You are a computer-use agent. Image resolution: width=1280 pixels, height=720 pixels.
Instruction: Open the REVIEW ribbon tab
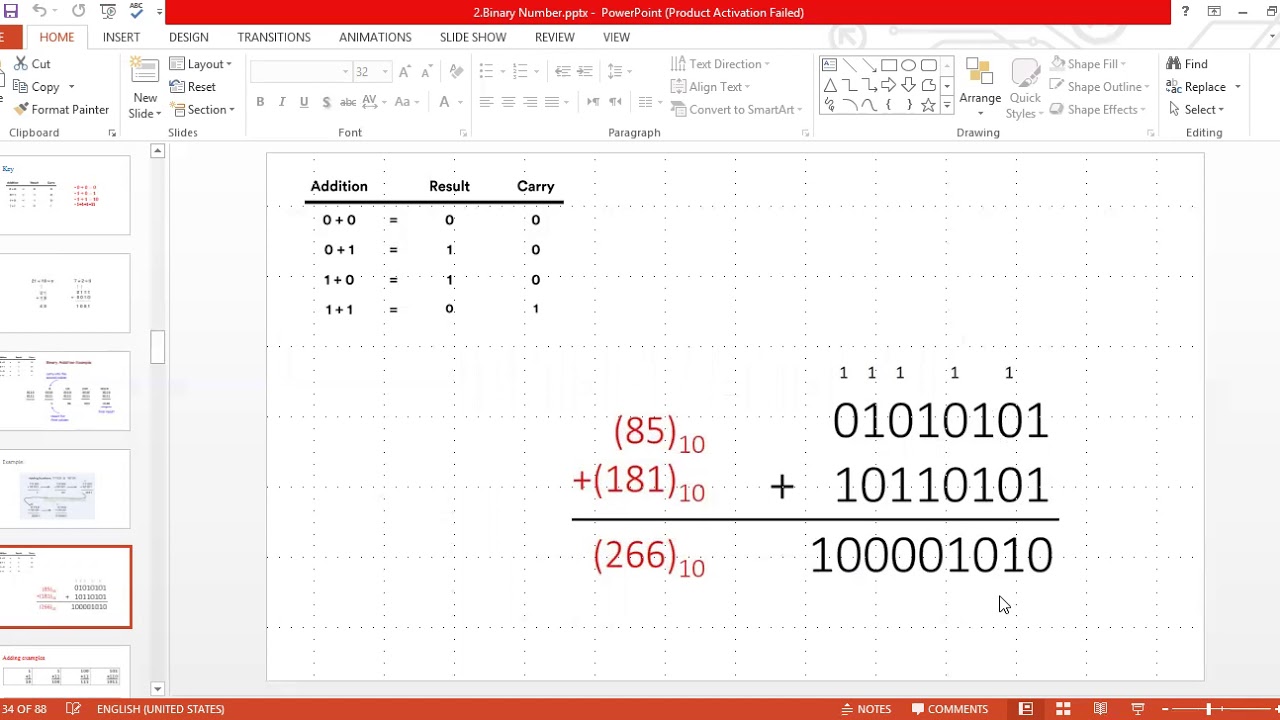554,37
